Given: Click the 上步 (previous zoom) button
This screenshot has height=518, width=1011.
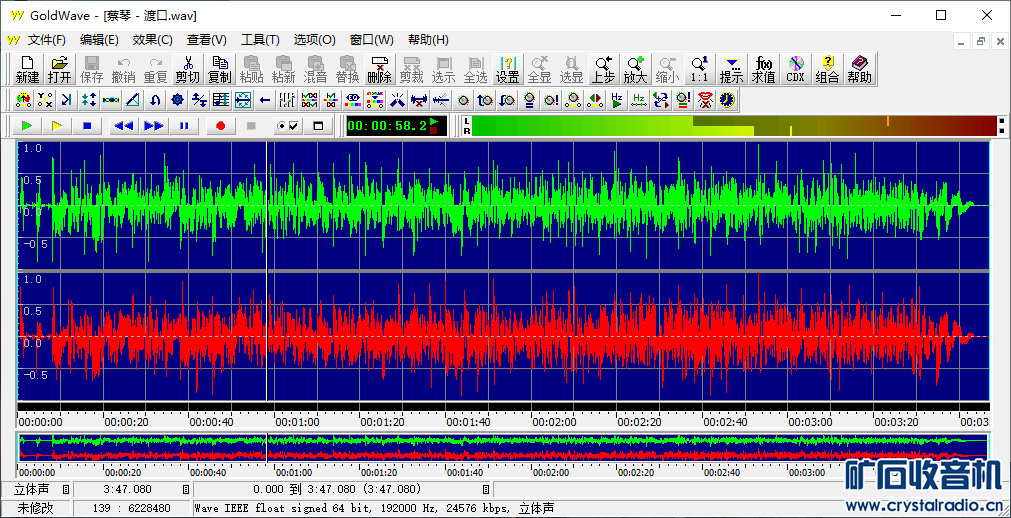Looking at the screenshot, I should pos(604,70).
